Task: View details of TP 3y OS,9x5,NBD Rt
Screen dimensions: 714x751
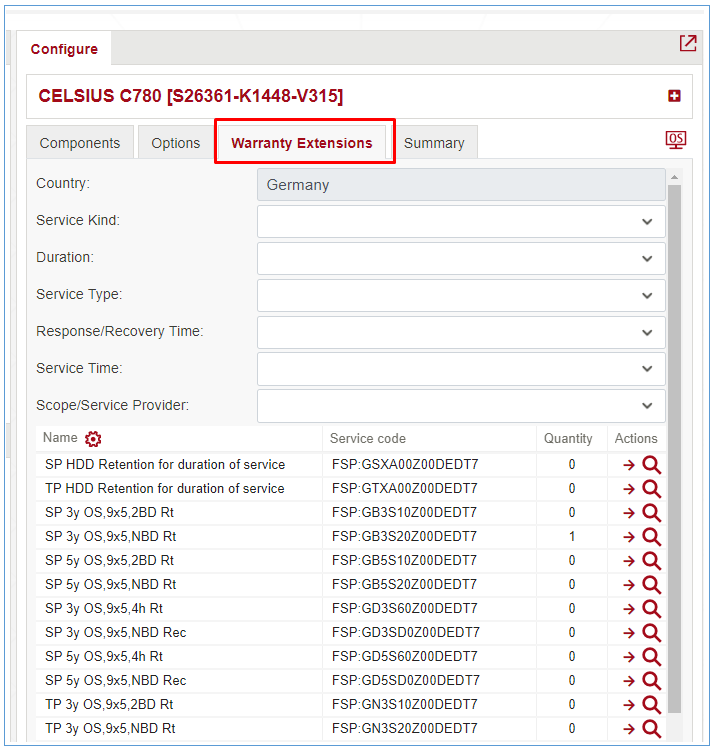Action: click(x=652, y=728)
